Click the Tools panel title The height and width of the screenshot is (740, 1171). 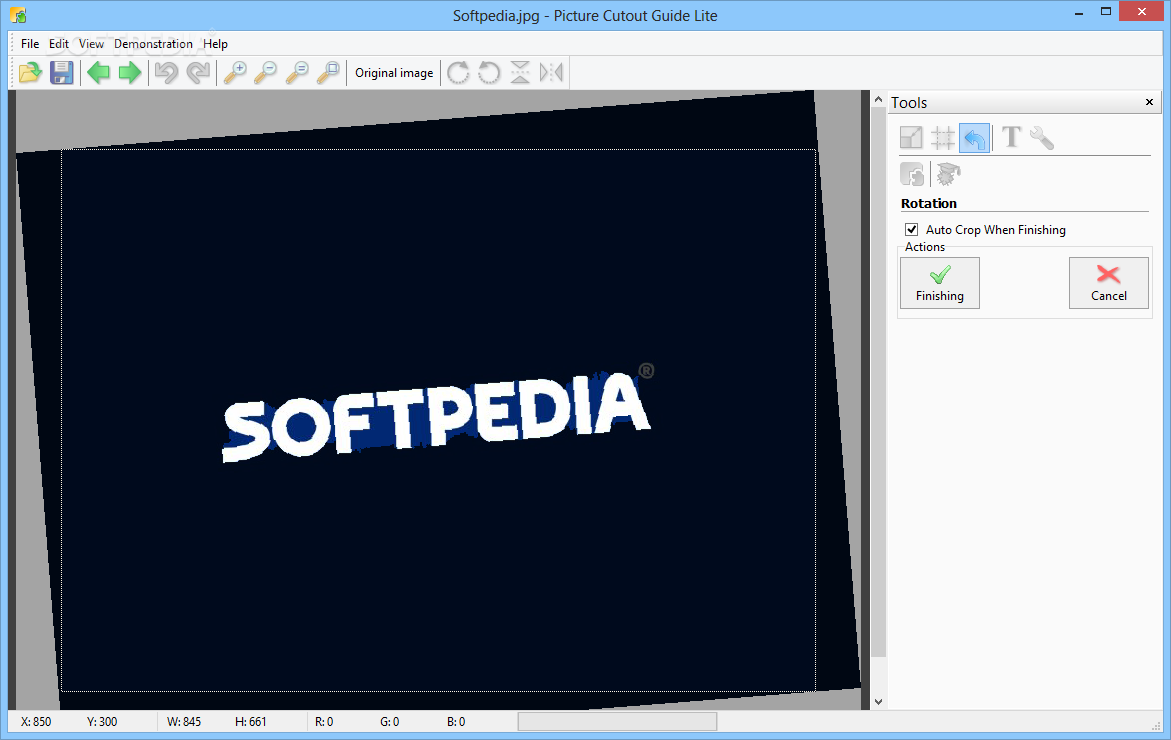click(909, 102)
